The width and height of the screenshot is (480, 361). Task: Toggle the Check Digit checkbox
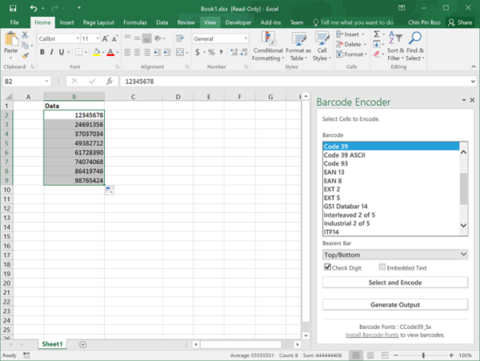pos(328,267)
